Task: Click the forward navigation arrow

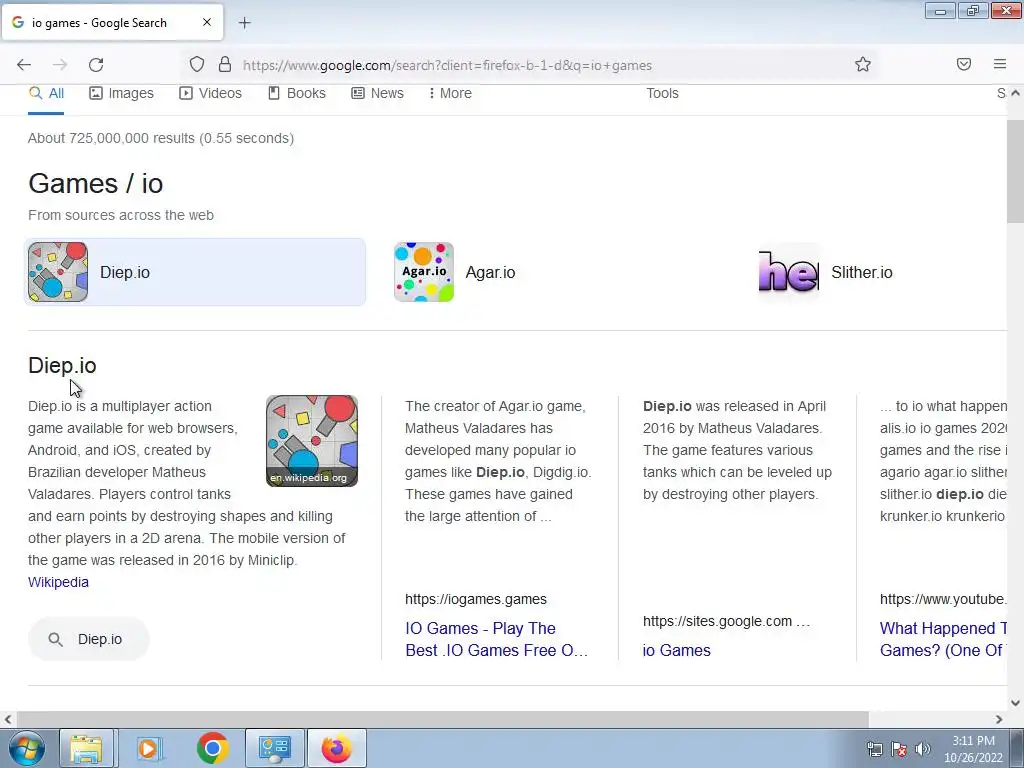Action: (x=60, y=65)
